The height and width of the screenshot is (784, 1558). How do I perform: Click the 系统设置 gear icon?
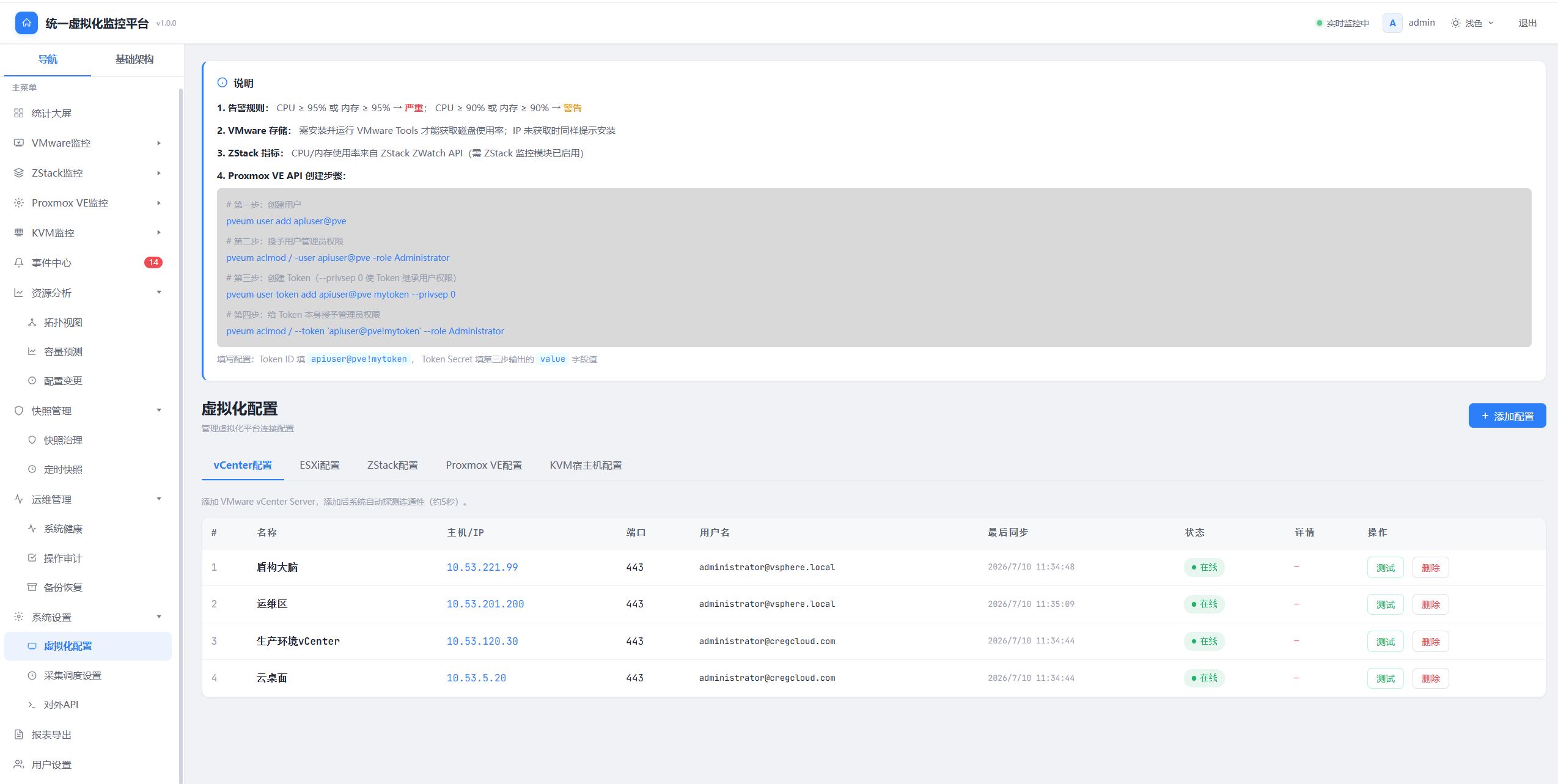tap(19, 617)
